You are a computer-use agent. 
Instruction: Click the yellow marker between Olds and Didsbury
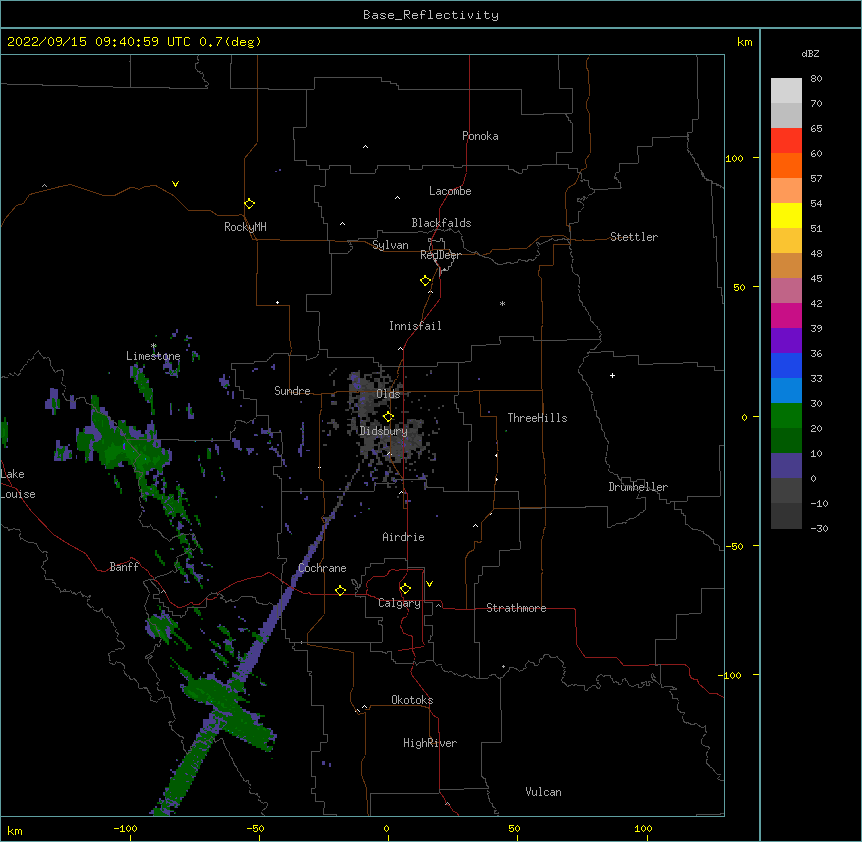coord(388,417)
